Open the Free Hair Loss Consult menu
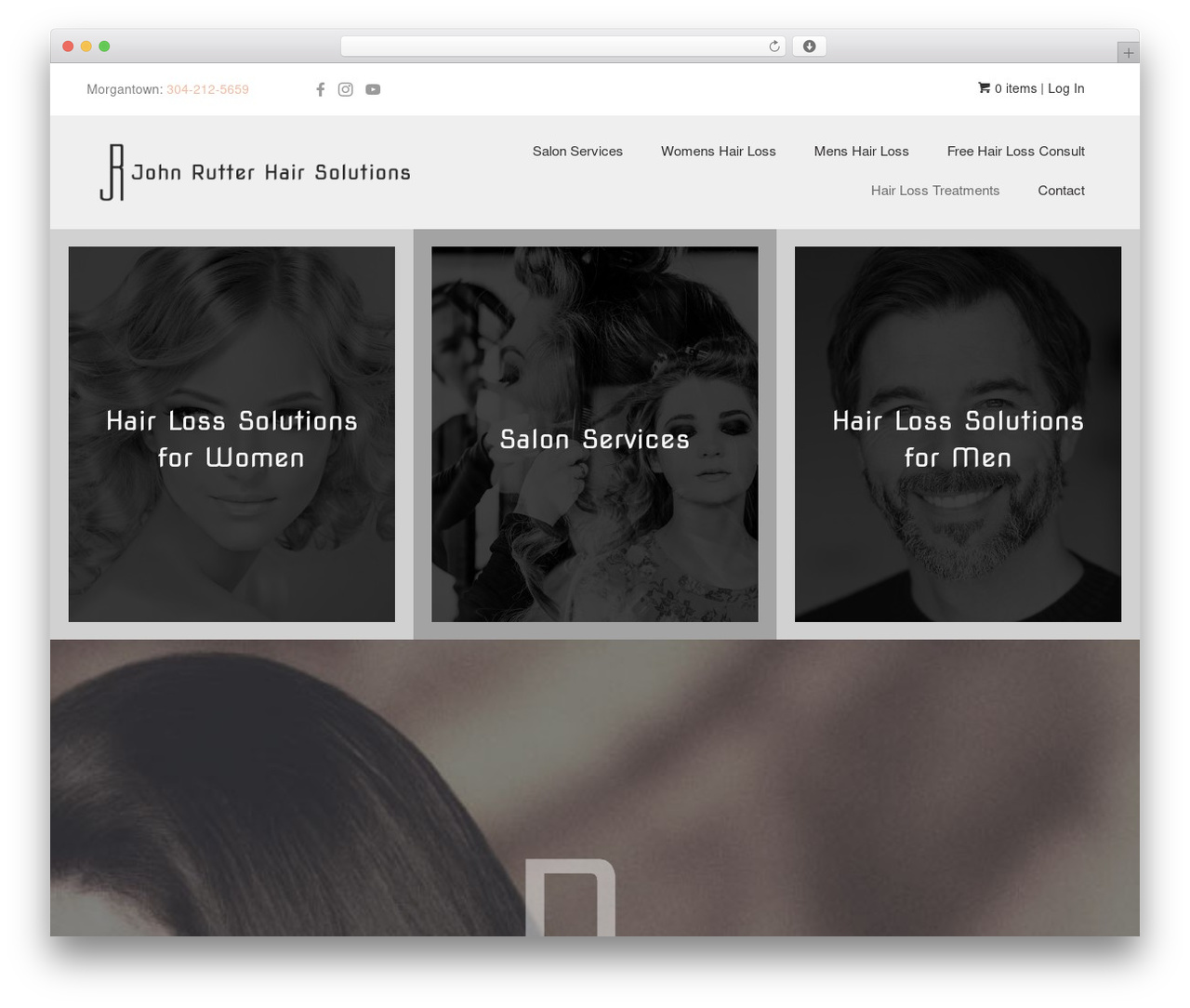This screenshot has height=1008, width=1190. (x=1016, y=152)
